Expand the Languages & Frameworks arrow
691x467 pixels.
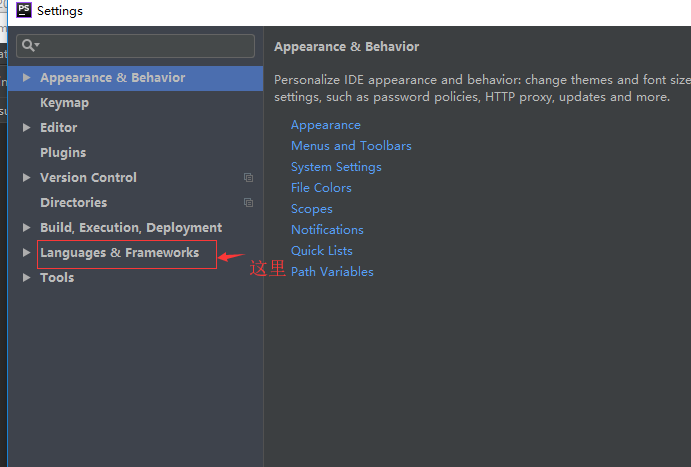point(26,253)
